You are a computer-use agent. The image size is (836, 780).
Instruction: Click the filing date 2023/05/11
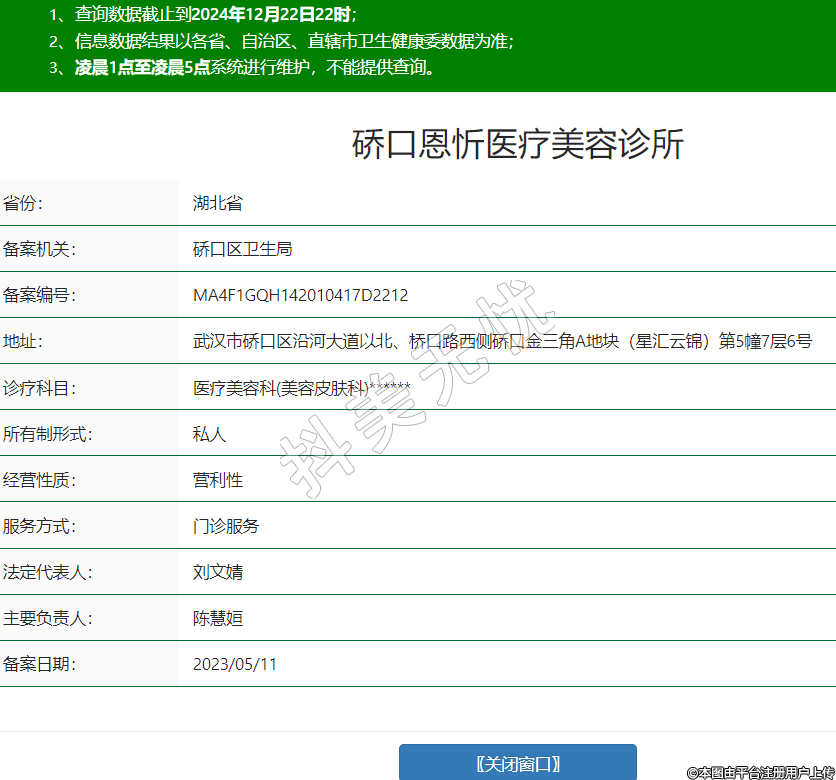pyautogui.click(x=235, y=664)
